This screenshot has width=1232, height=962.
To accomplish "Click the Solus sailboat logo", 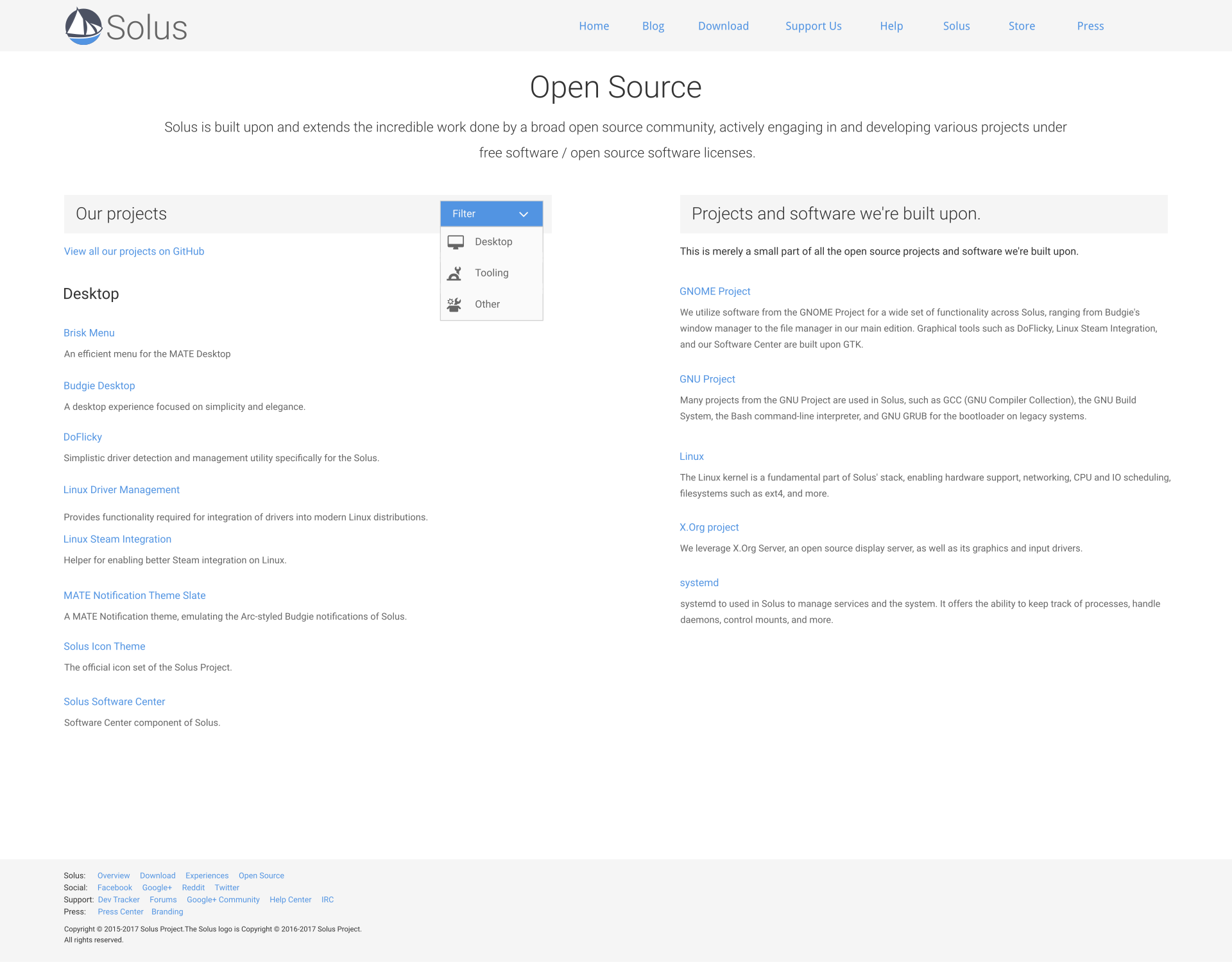I will tap(83, 26).
